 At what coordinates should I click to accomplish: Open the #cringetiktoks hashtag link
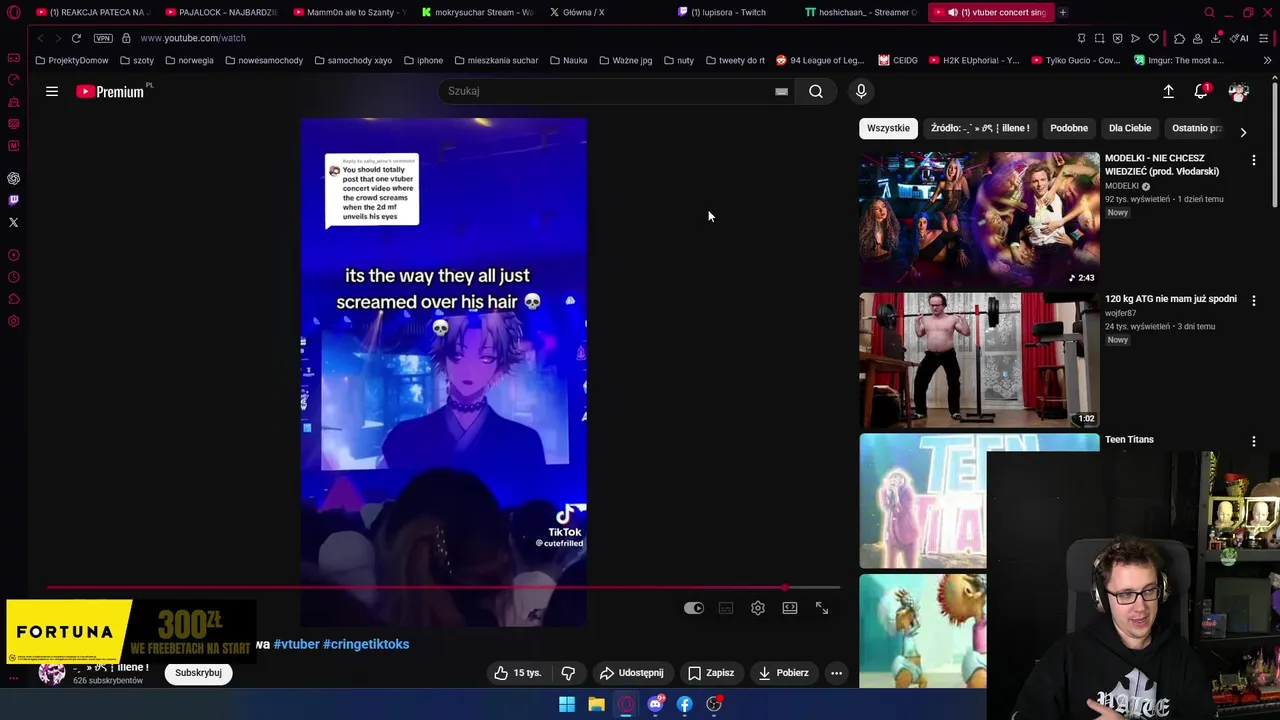pos(366,644)
